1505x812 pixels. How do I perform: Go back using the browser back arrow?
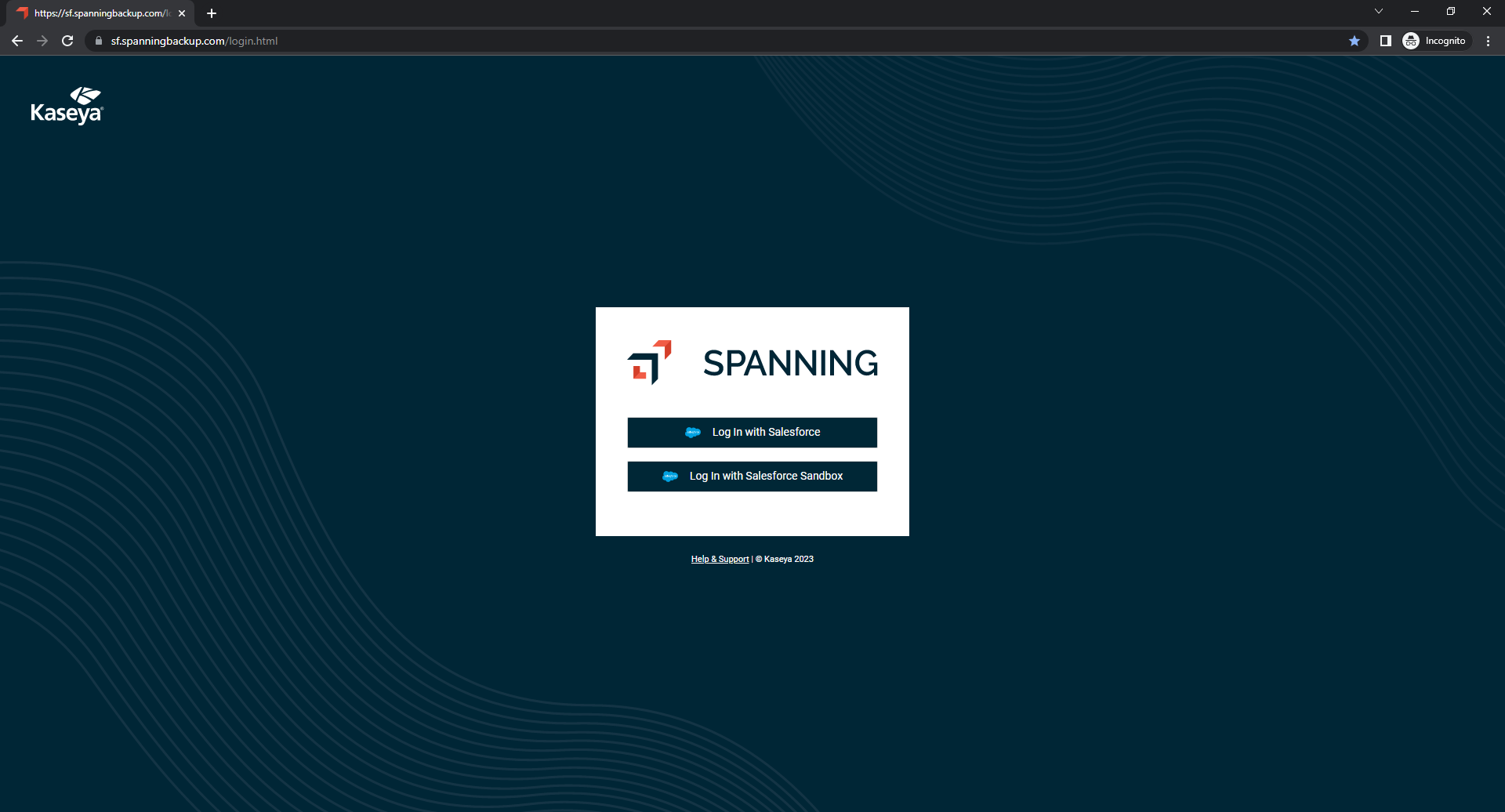[17, 41]
